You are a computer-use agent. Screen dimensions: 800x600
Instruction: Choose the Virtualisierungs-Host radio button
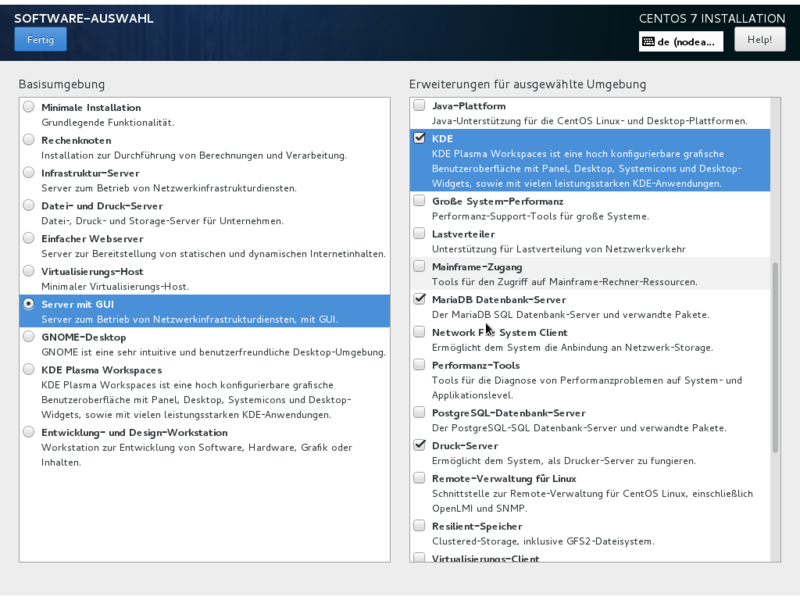pos(29,271)
